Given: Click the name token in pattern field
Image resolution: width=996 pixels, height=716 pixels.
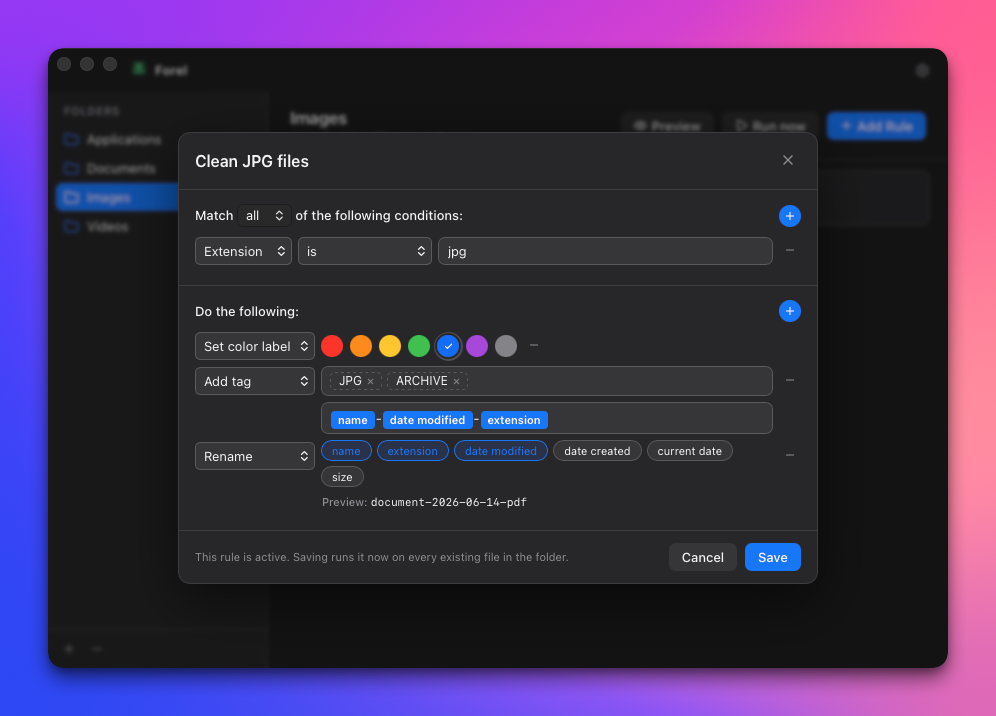Looking at the screenshot, I should pyautogui.click(x=353, y=420).
